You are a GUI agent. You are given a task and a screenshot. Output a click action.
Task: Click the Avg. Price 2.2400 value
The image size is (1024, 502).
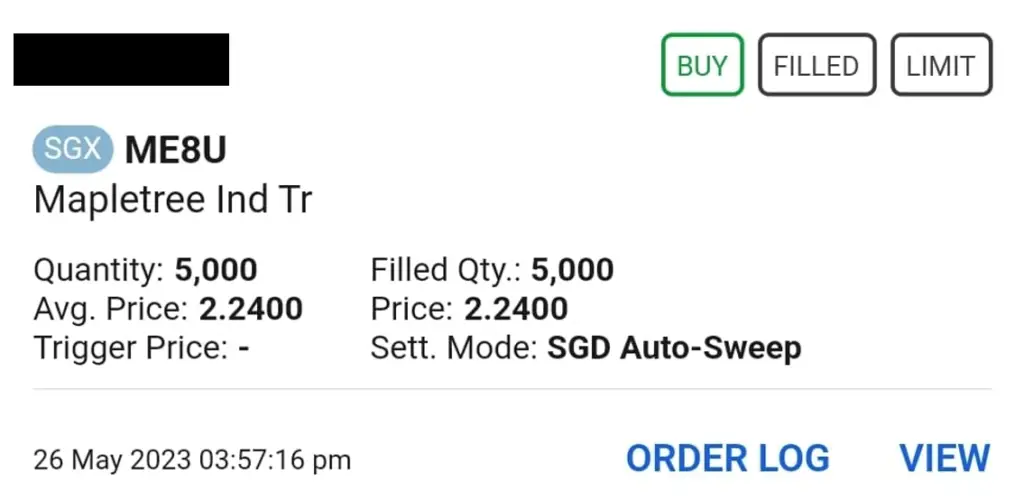251,309
